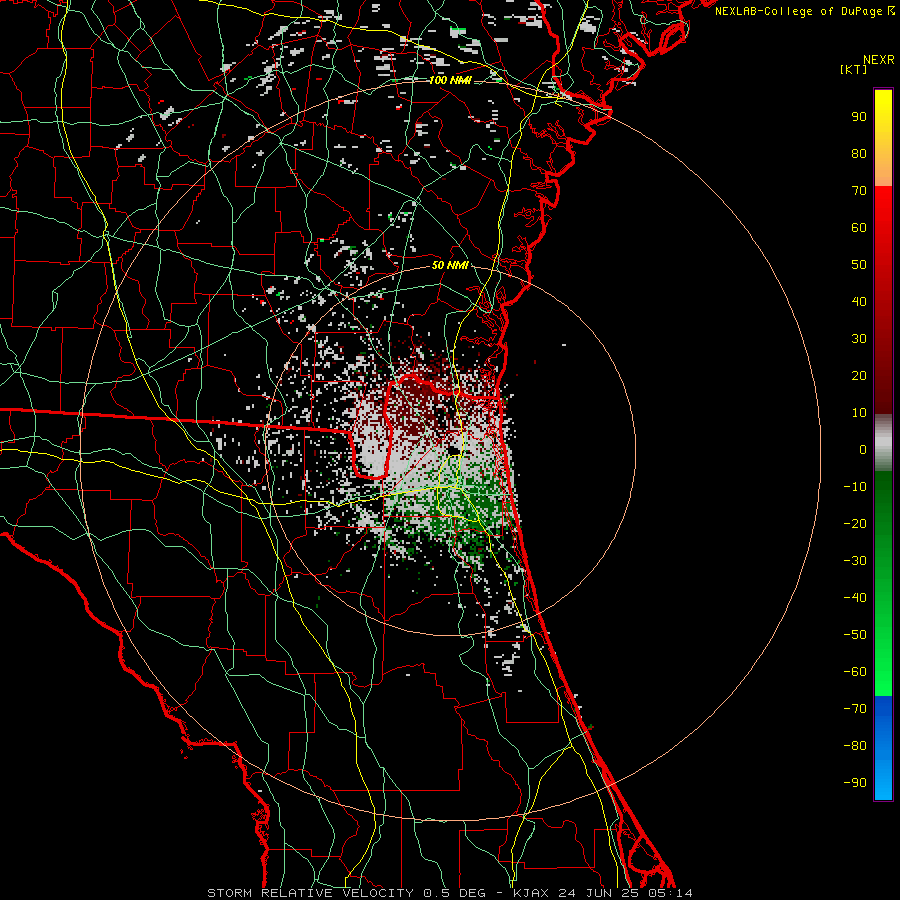This screenshot has height=900, width=900.
Task: Click the -70 value on velocity scale
Action: coord(855,709)
